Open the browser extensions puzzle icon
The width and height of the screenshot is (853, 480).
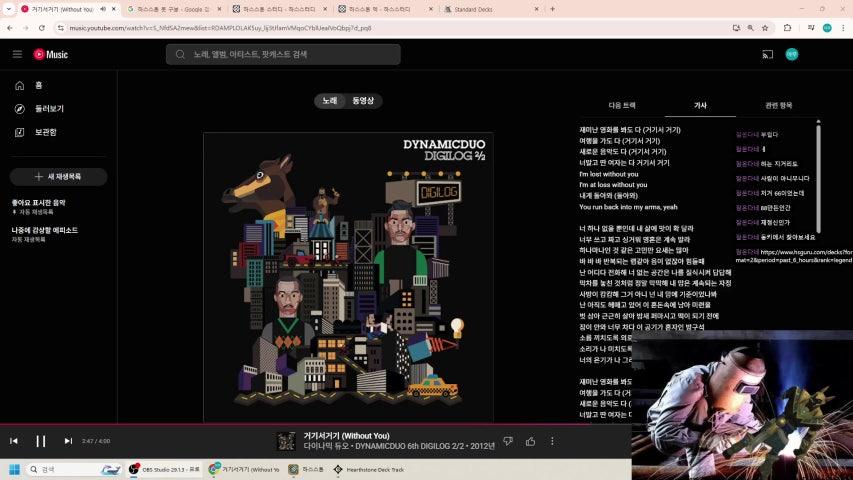pos(787,28)
